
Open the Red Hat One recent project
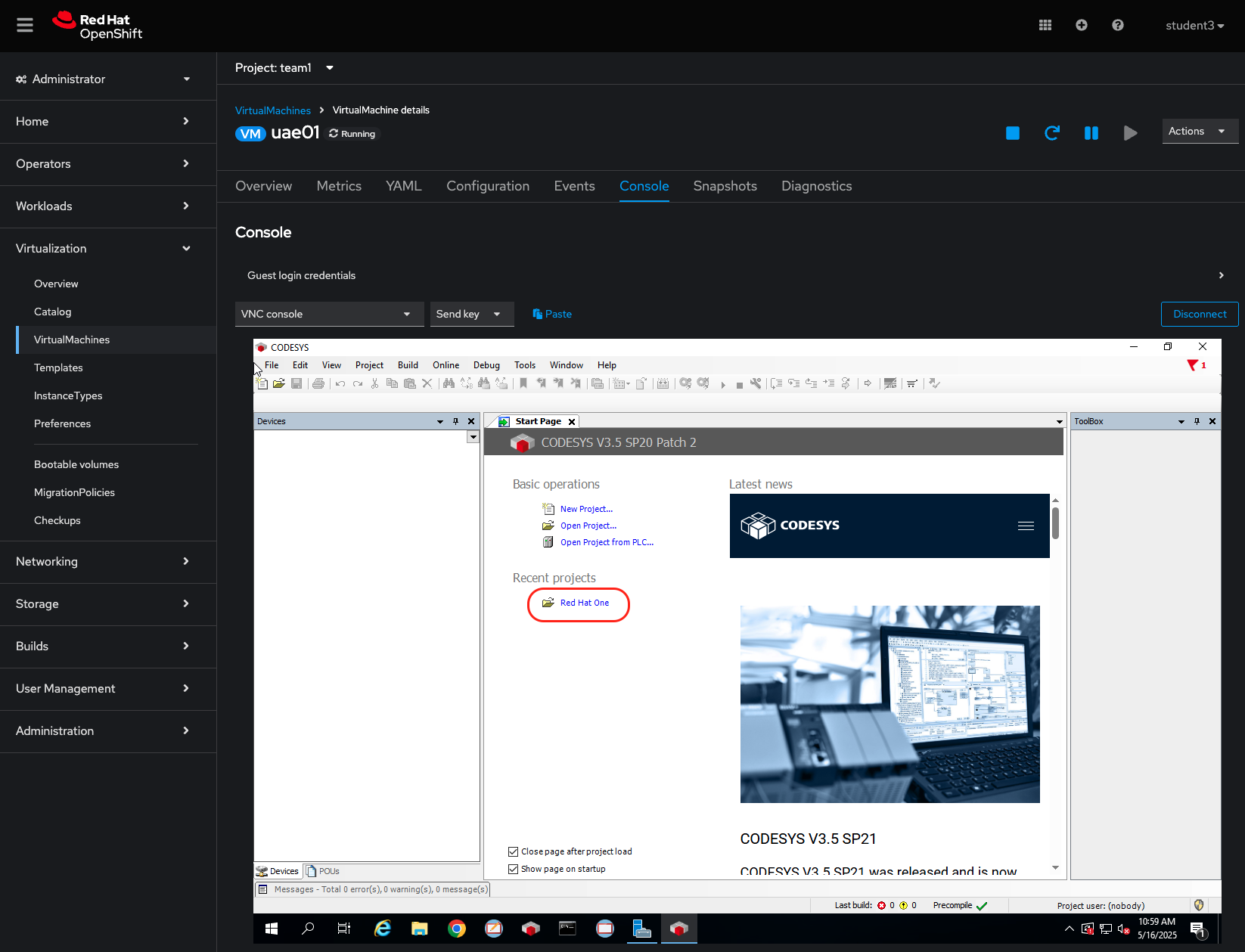tap(584, 603)
